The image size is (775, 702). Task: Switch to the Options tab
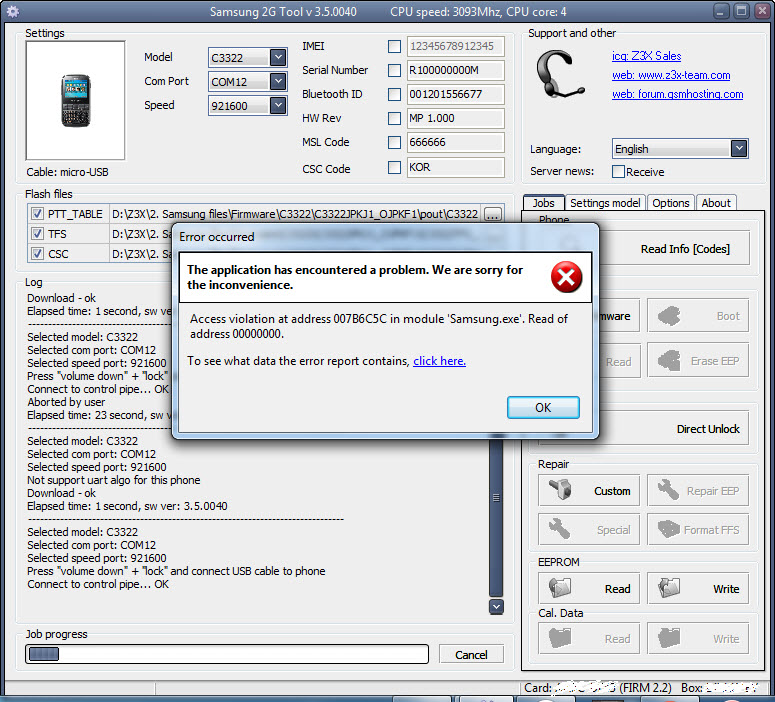pos(670,203)
